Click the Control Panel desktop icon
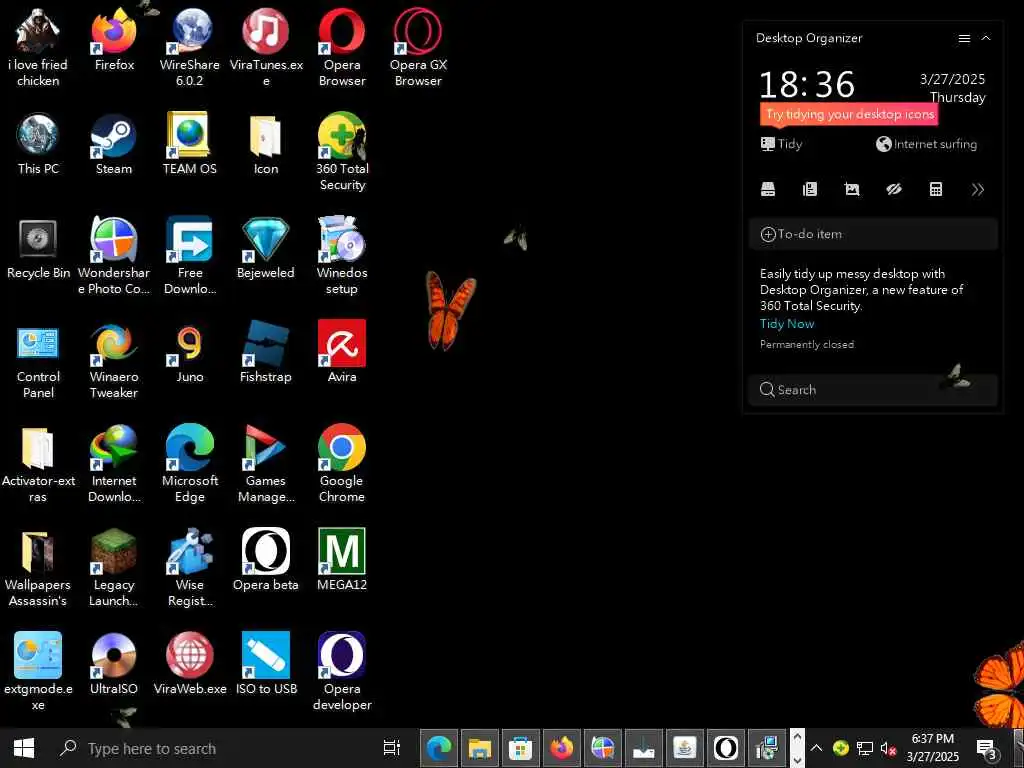This screenshot has height=768, width=1024. point(38,360)
